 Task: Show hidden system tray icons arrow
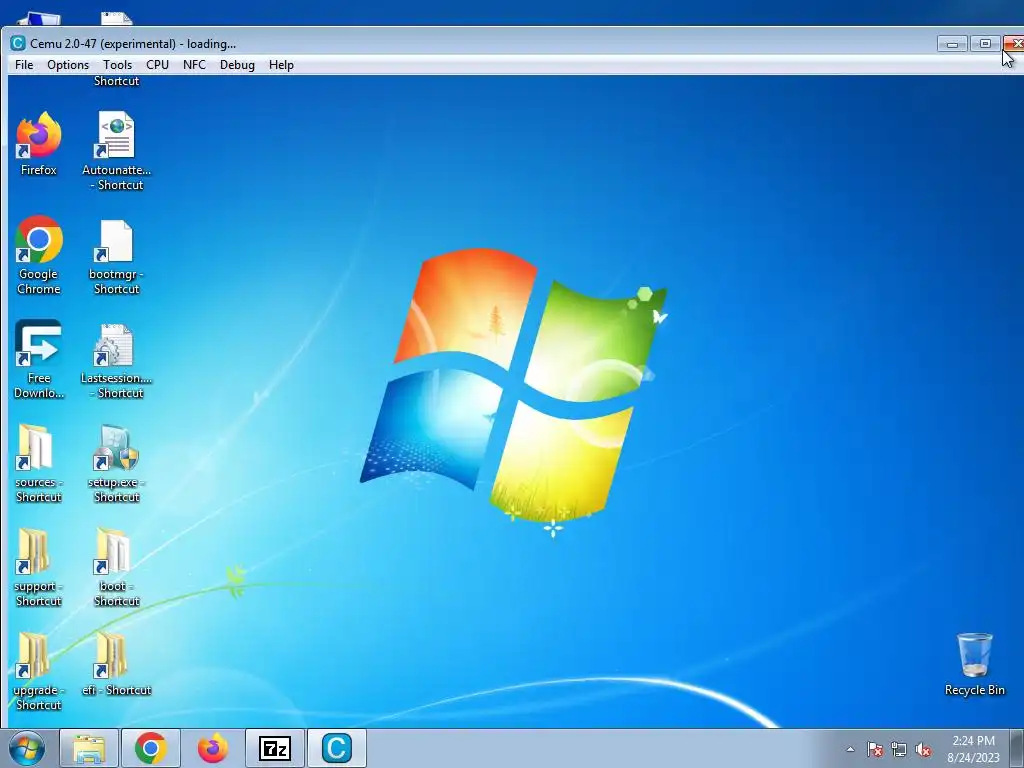click(x=850, y=749)
